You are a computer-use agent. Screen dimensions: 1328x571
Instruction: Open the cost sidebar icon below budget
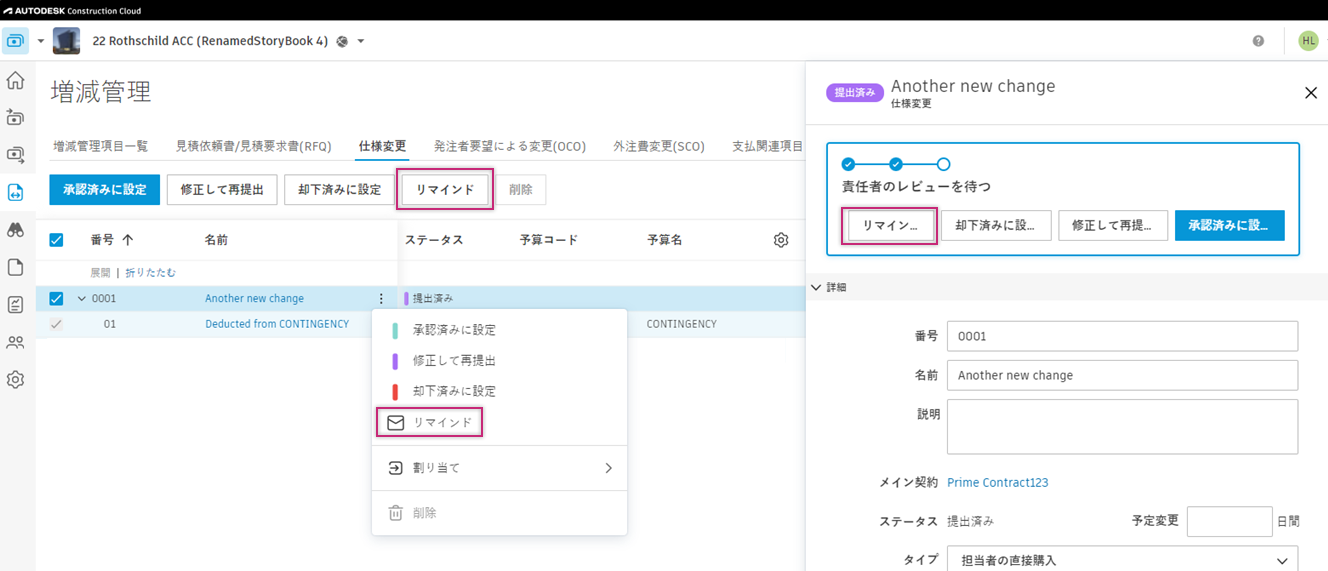click(x=15, y=155)
